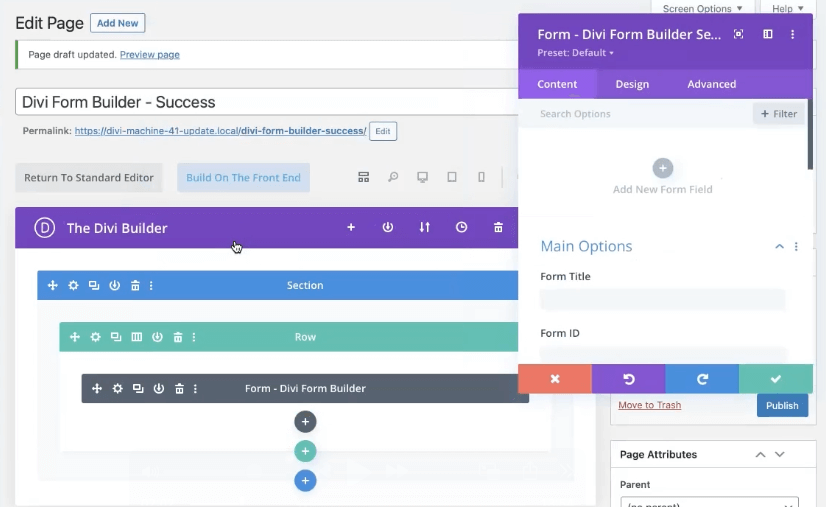Viewport: 826px width, 507px height.
Task: Toggle the Row power icon
Action: 157,337
